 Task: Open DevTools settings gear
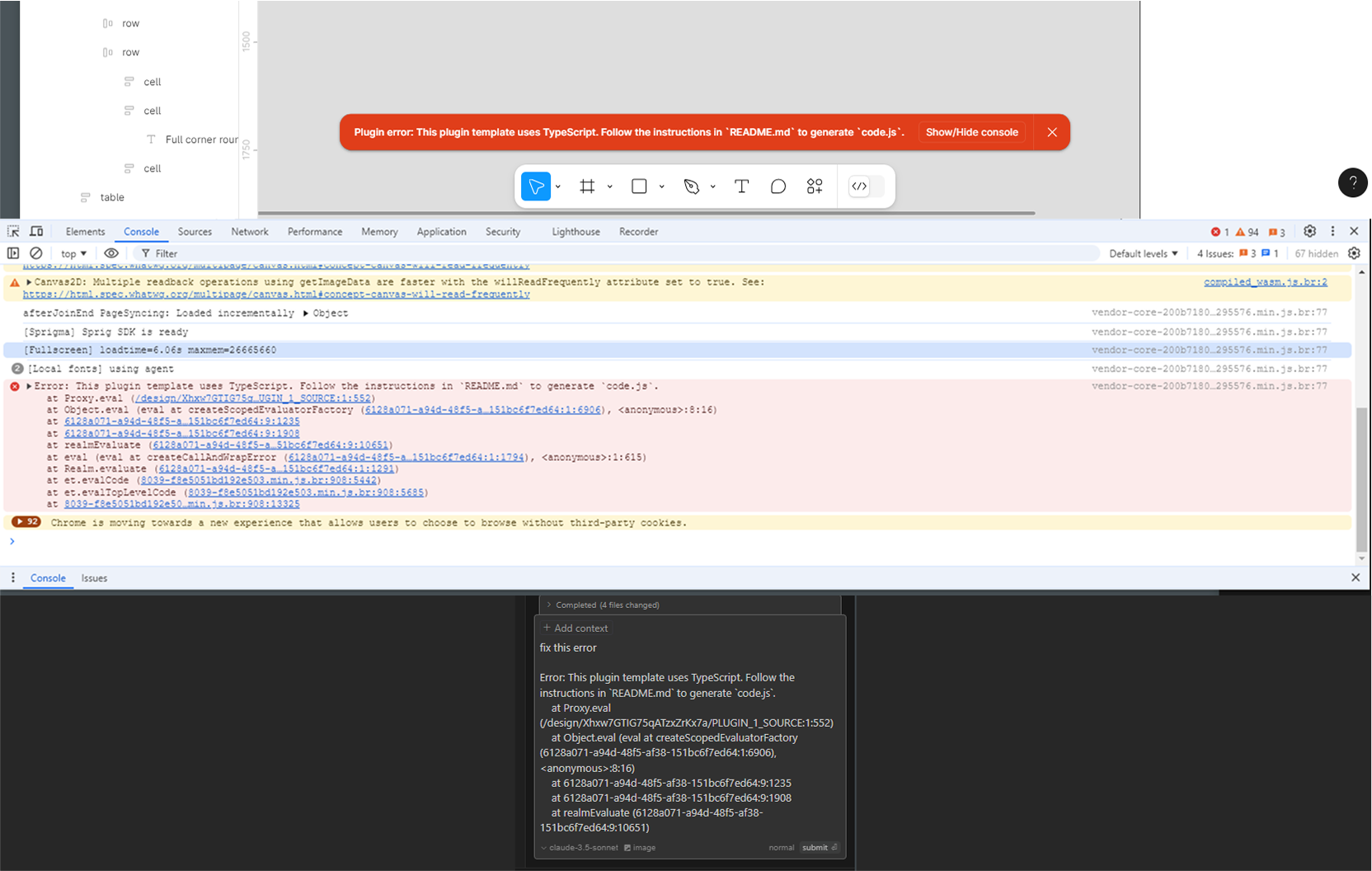pyautogui.click(x=1310, y=232)
